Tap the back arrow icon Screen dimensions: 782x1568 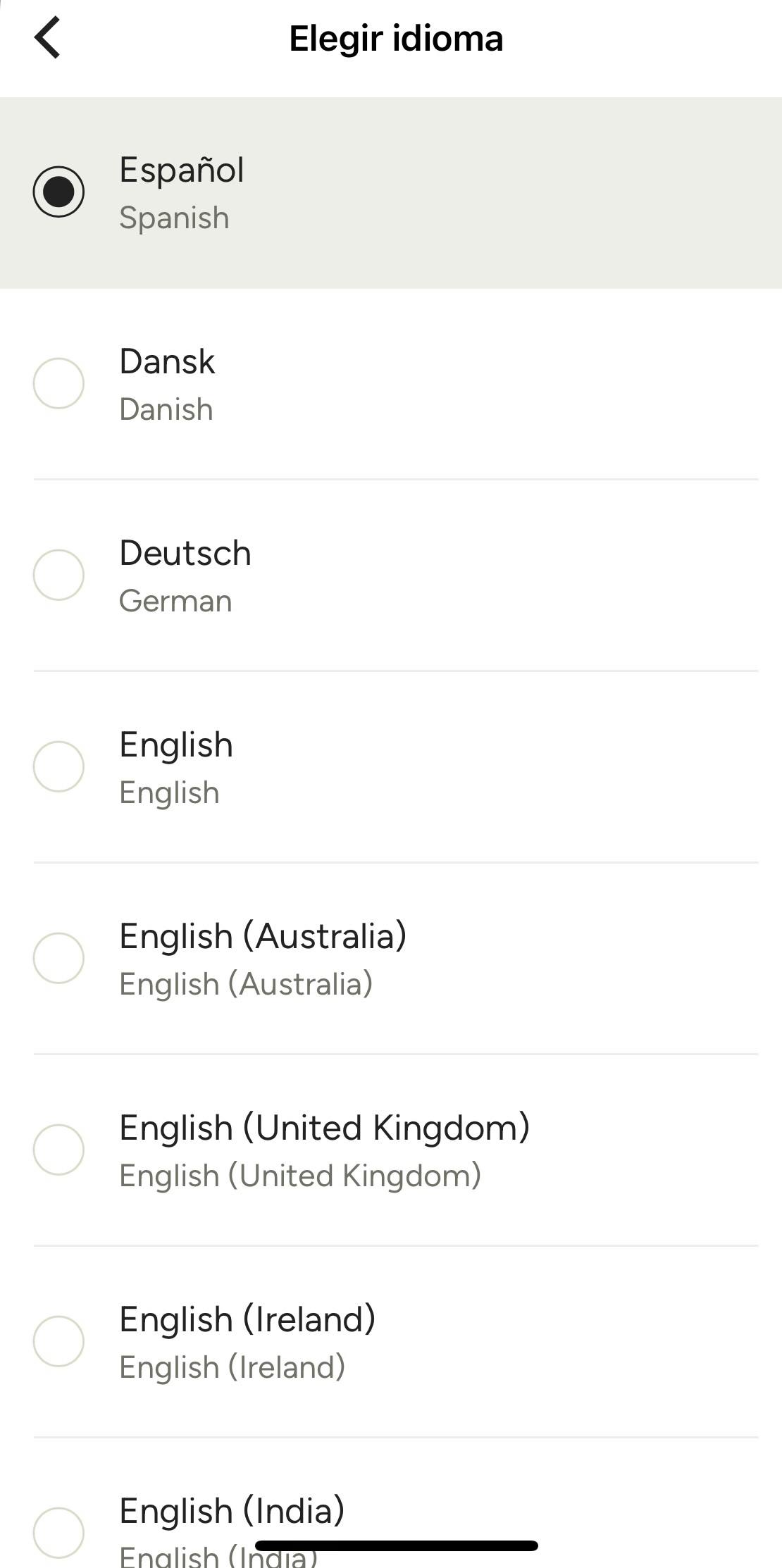pyautogui.click(x=47, y=38)
